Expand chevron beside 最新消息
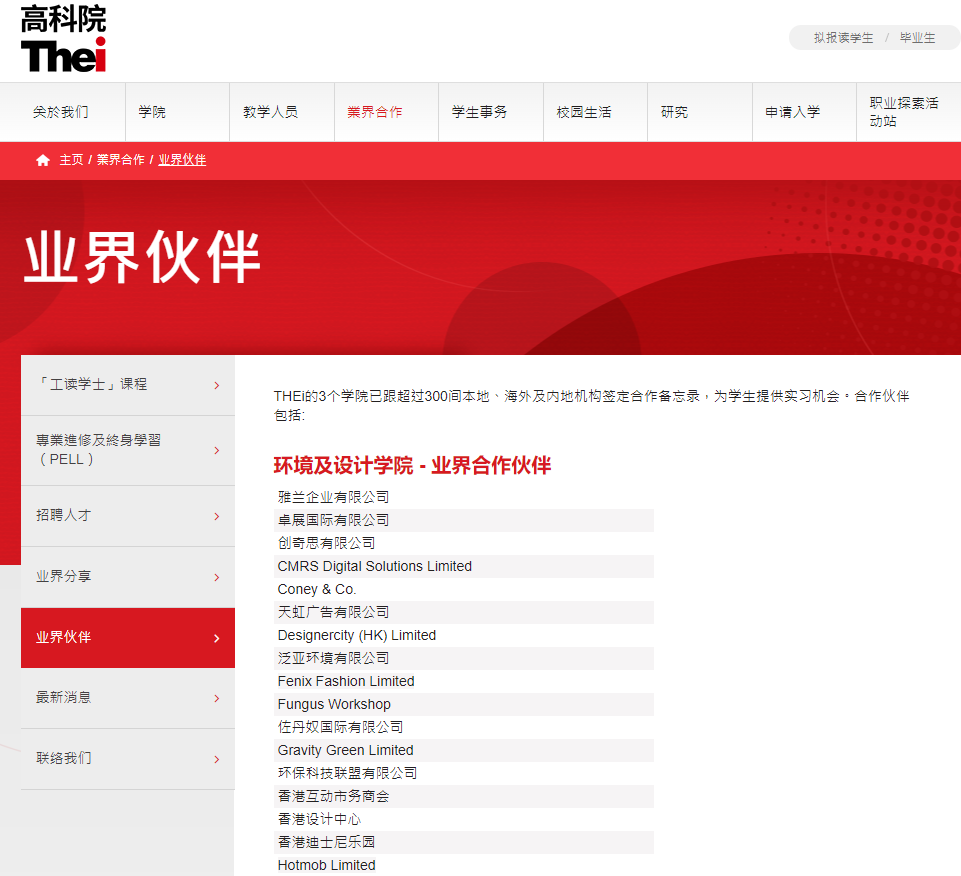The image size is (961, 876). tap(217, 699)
